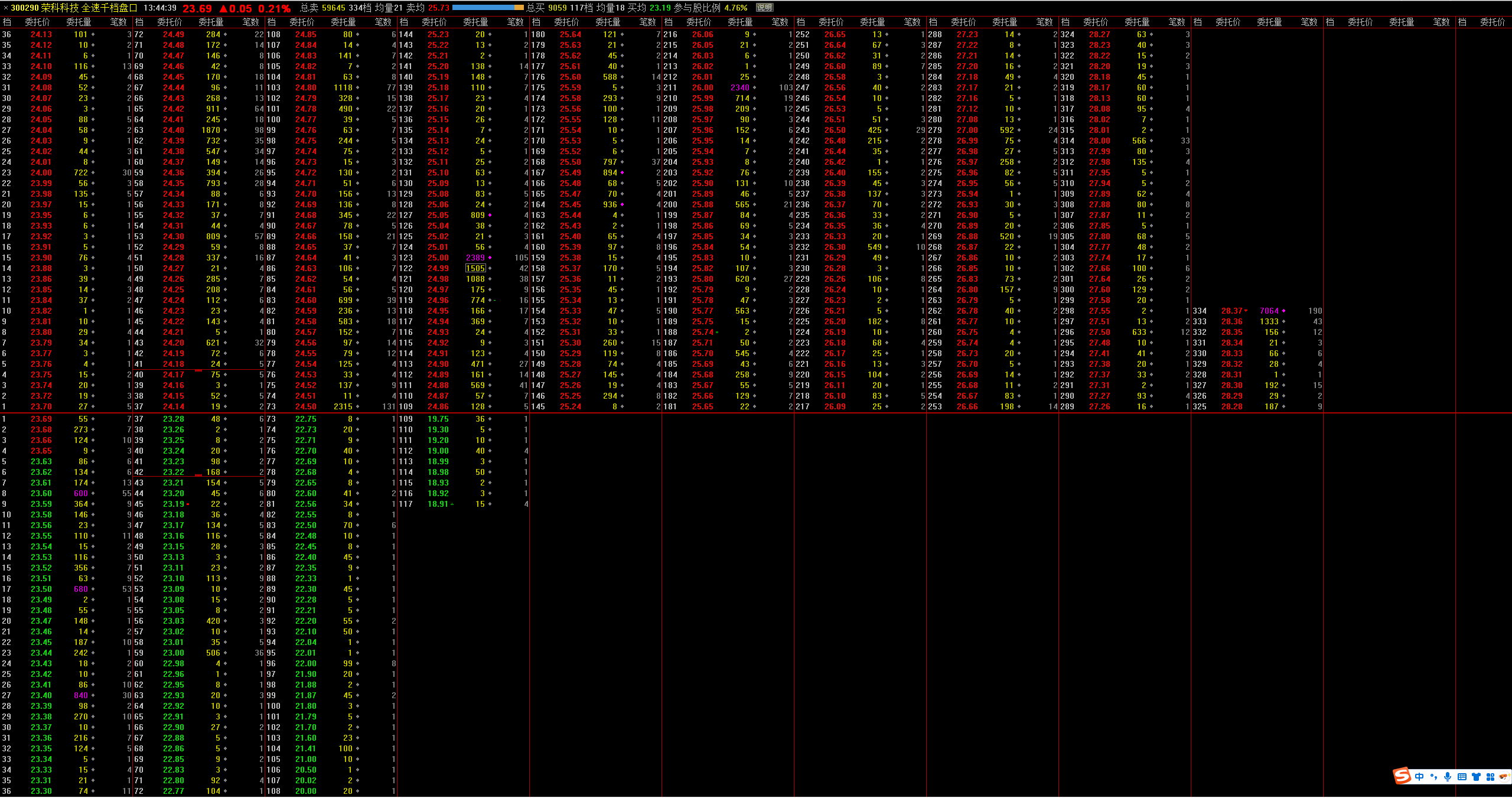Open the Sogou toolbox grid icon
This screenshot has height=798, width=1512.
click(1490, 777)
